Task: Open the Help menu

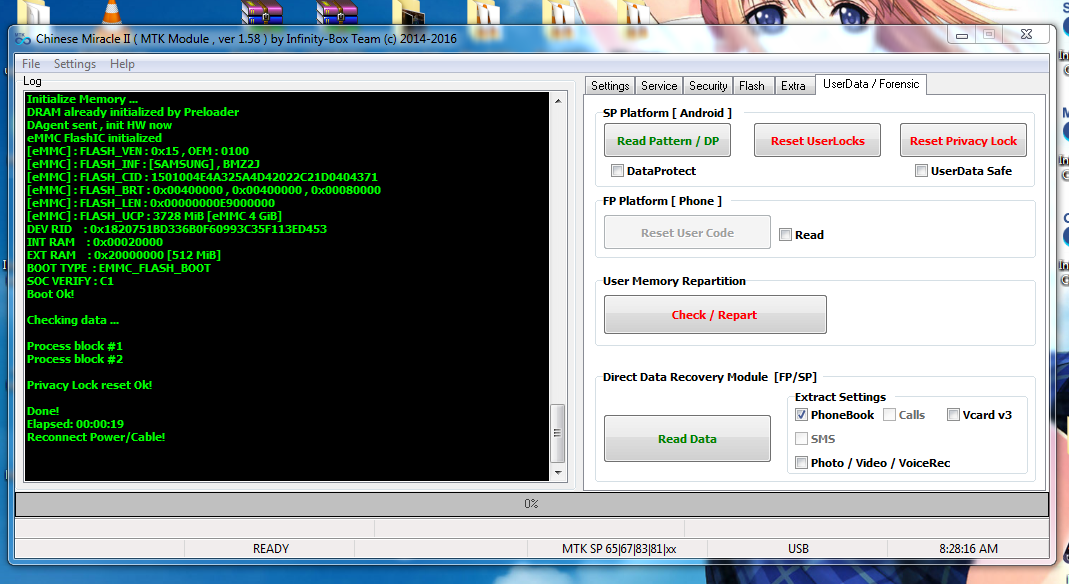Action: point(122,64)
